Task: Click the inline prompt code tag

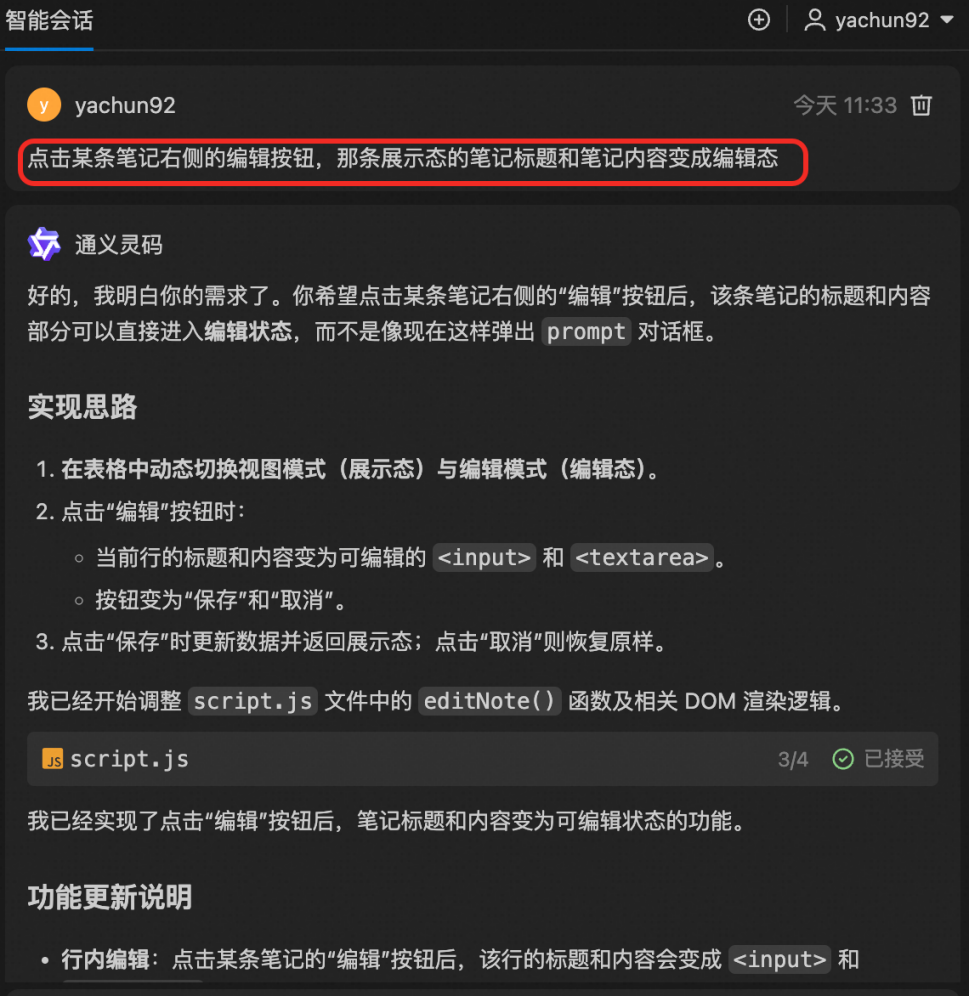Action: (x=586, y=332)
